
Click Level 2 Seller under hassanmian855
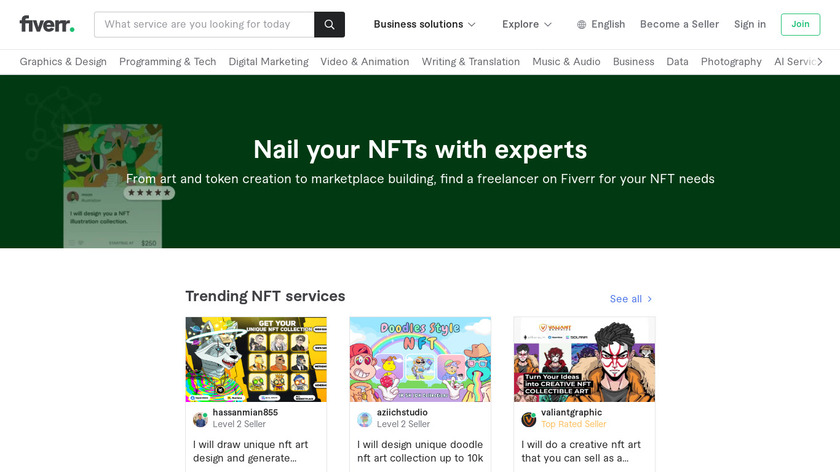pos(239,424)
